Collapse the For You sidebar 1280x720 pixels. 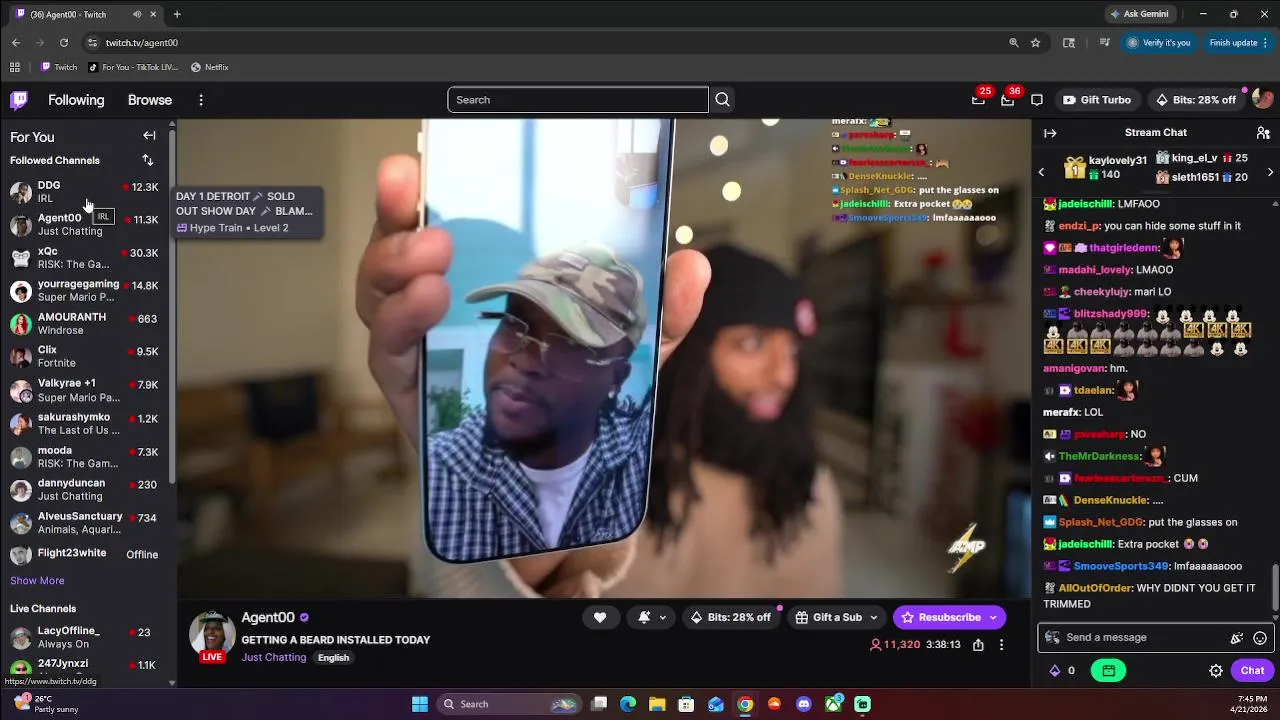click(x=149, y=136)
